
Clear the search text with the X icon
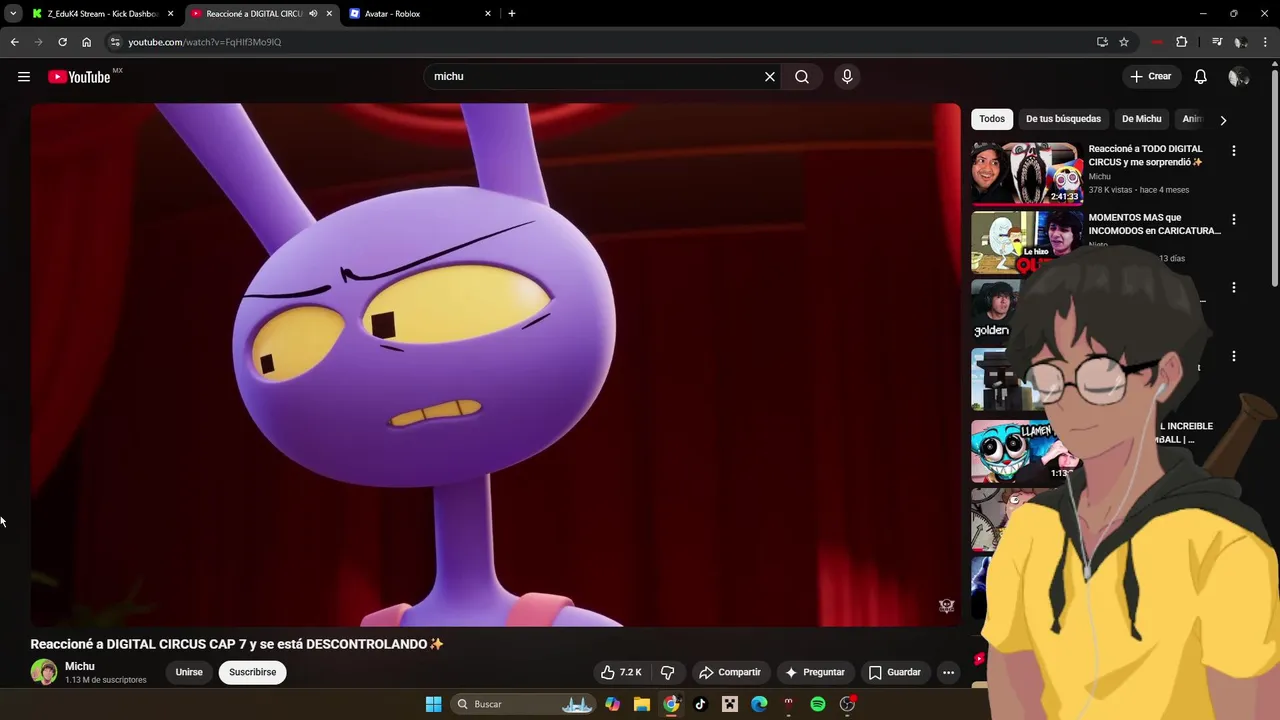point(770,77)
